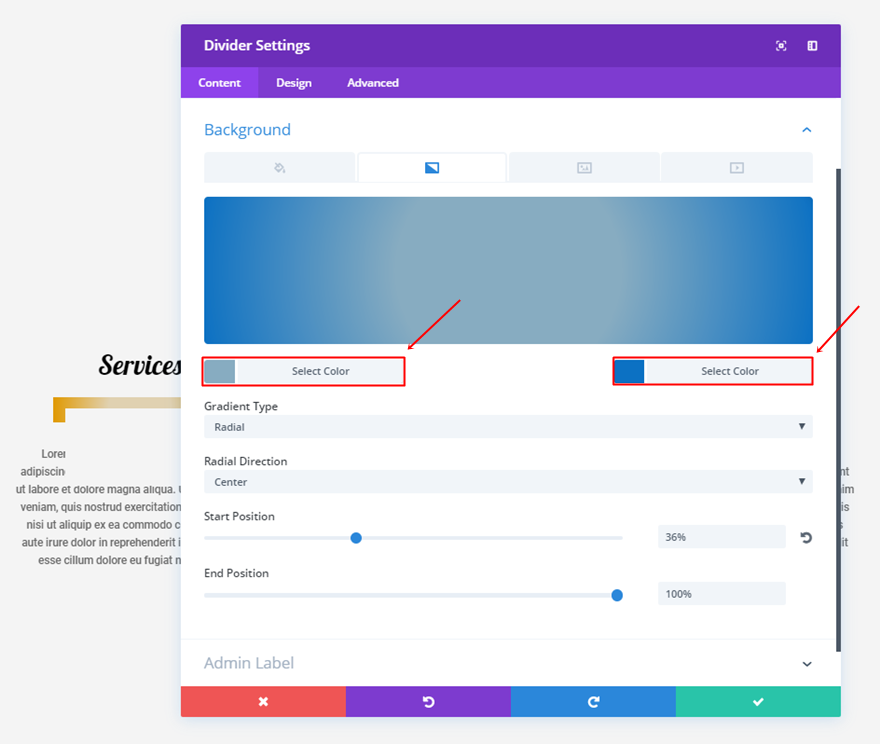Click the blue redo button
Viewport: 880px width, 744px height.
tap(593, 701)
